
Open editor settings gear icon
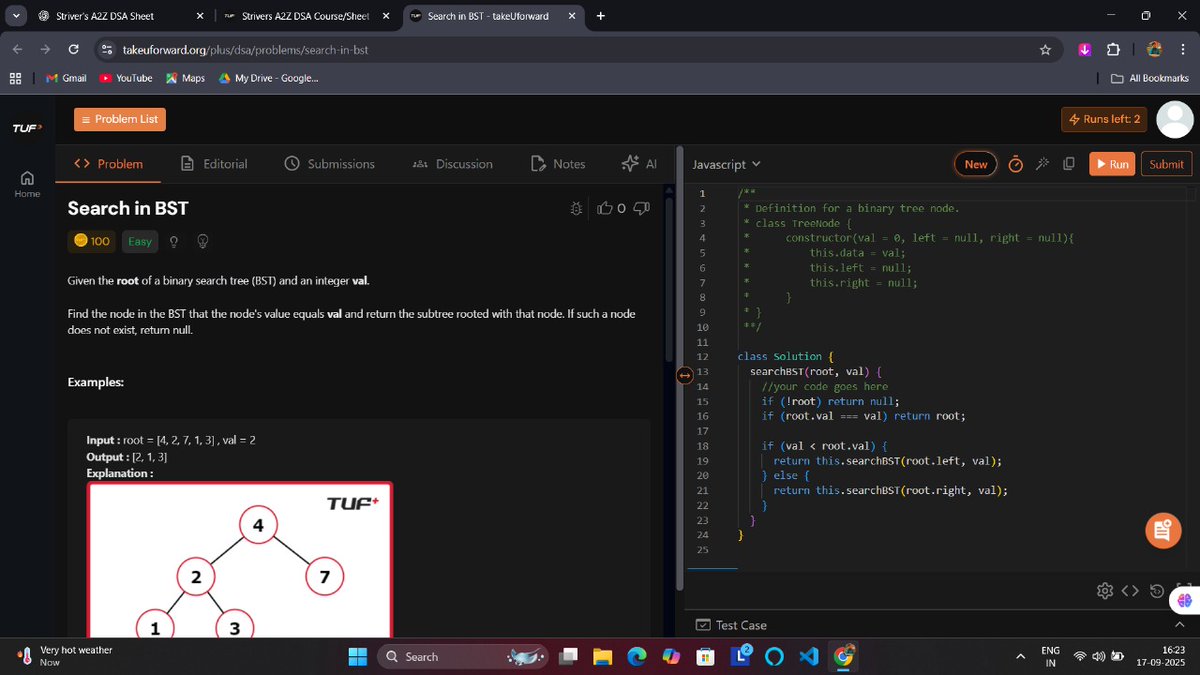[1105, 591]
